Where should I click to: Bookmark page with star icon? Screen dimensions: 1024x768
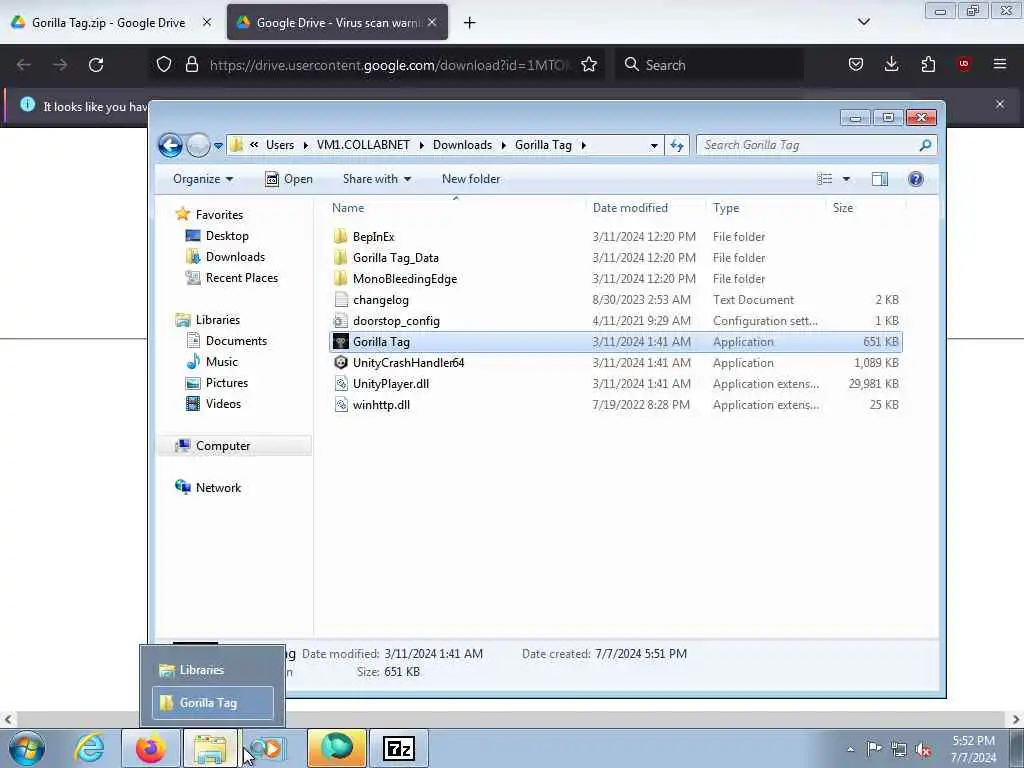[589, 65]
